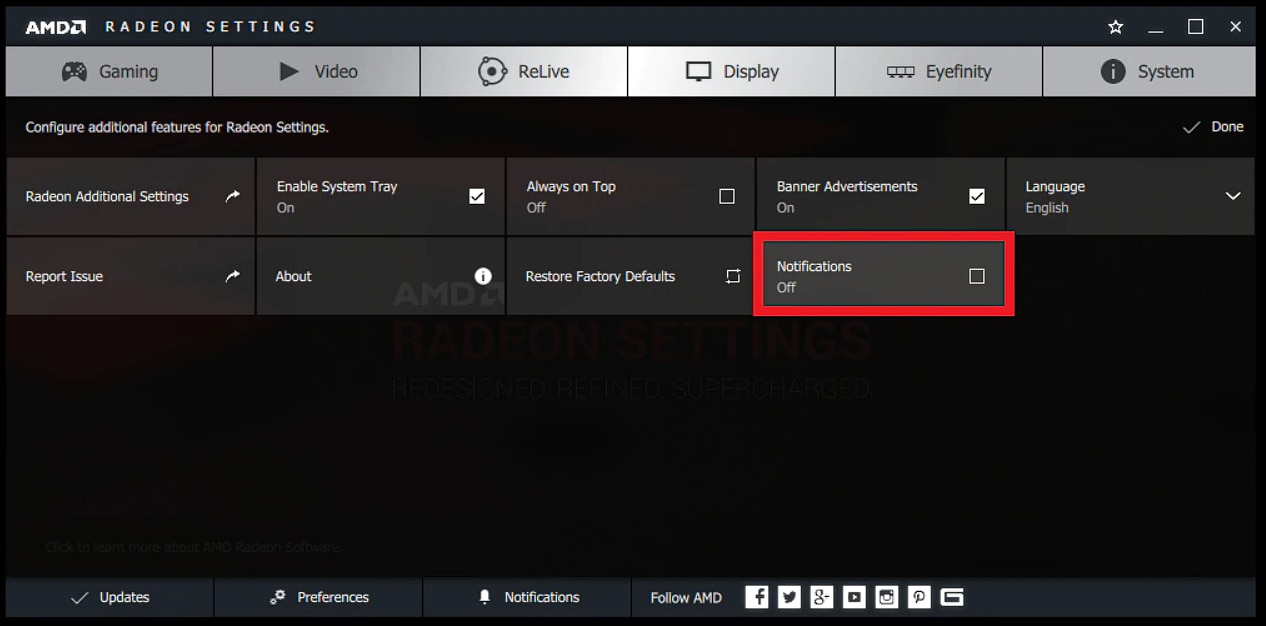1266x626 pixels.
Task: Open AMD YouTube channel icon
Action: (854, 597)
